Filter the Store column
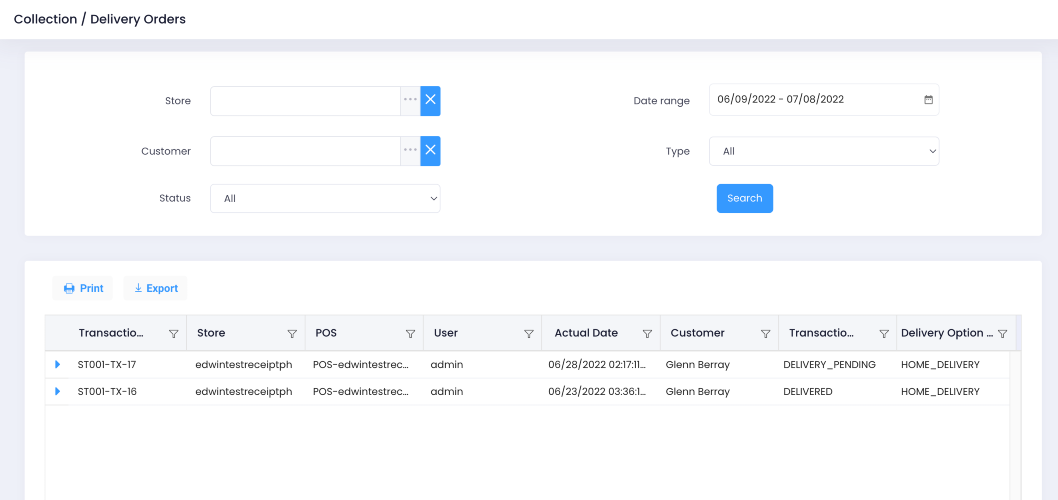Image resolution: width=1058 pixels, height=500 pixels. [292, 333]
